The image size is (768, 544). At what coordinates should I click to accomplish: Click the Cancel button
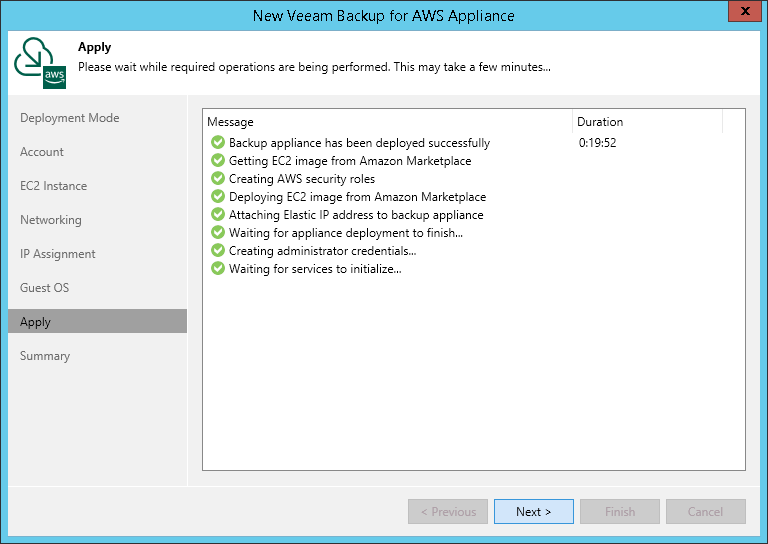click(706, 512)
